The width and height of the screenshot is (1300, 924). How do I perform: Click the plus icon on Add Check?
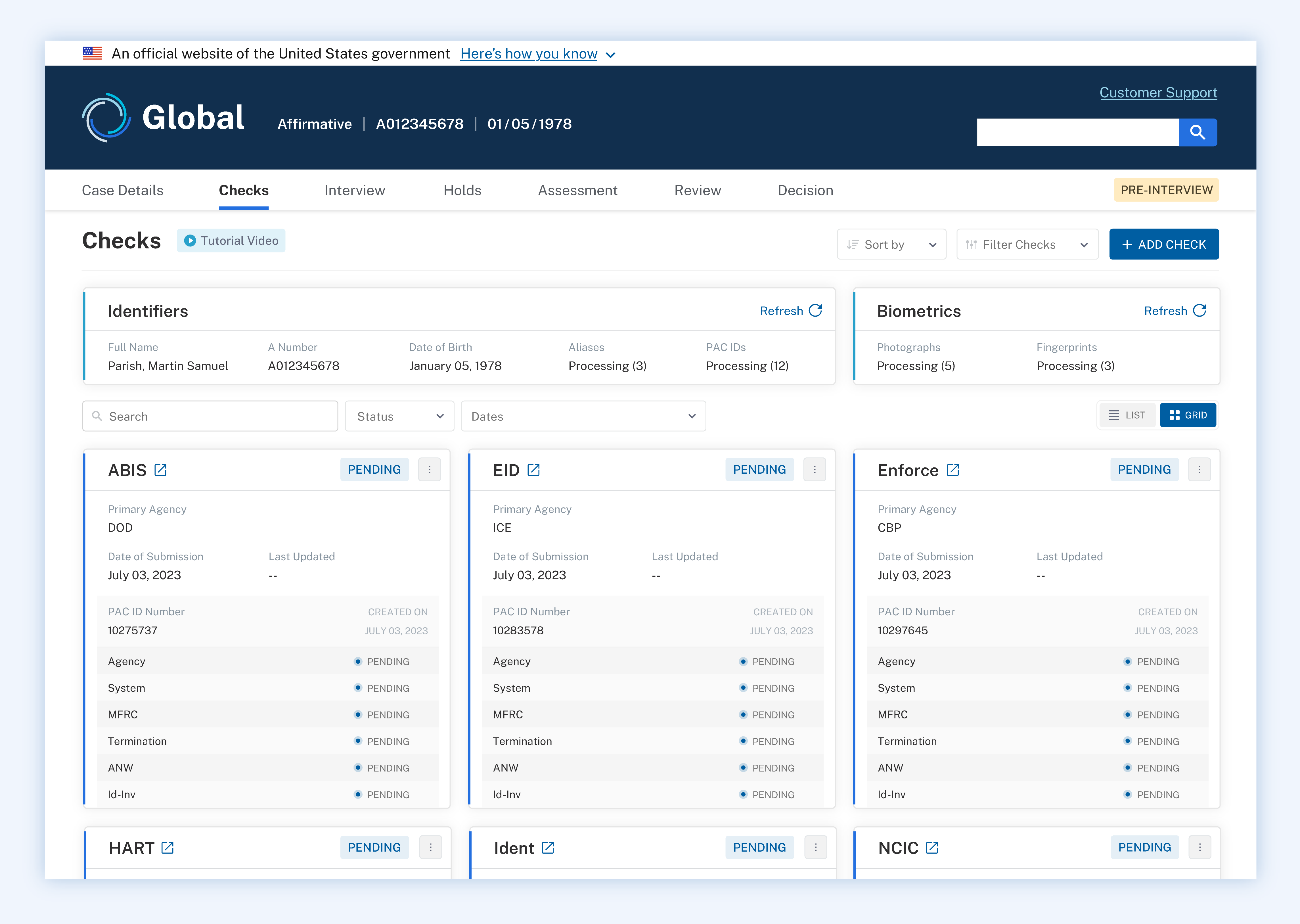(x=1127, y=245)
